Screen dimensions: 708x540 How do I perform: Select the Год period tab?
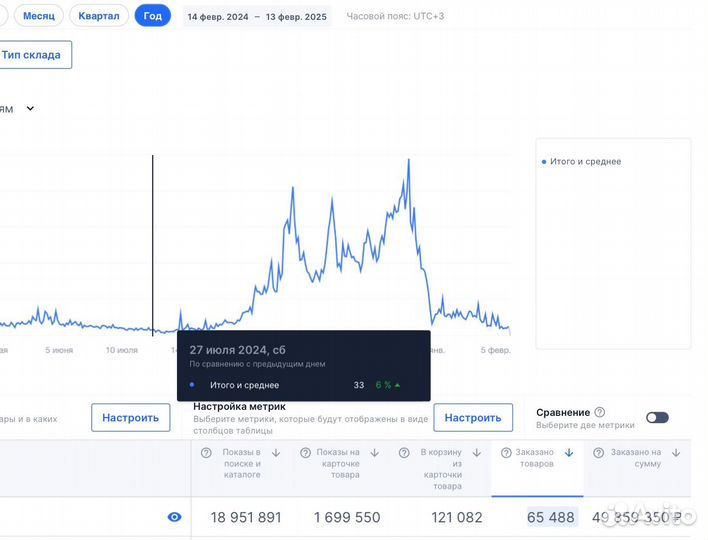[152, 16]
